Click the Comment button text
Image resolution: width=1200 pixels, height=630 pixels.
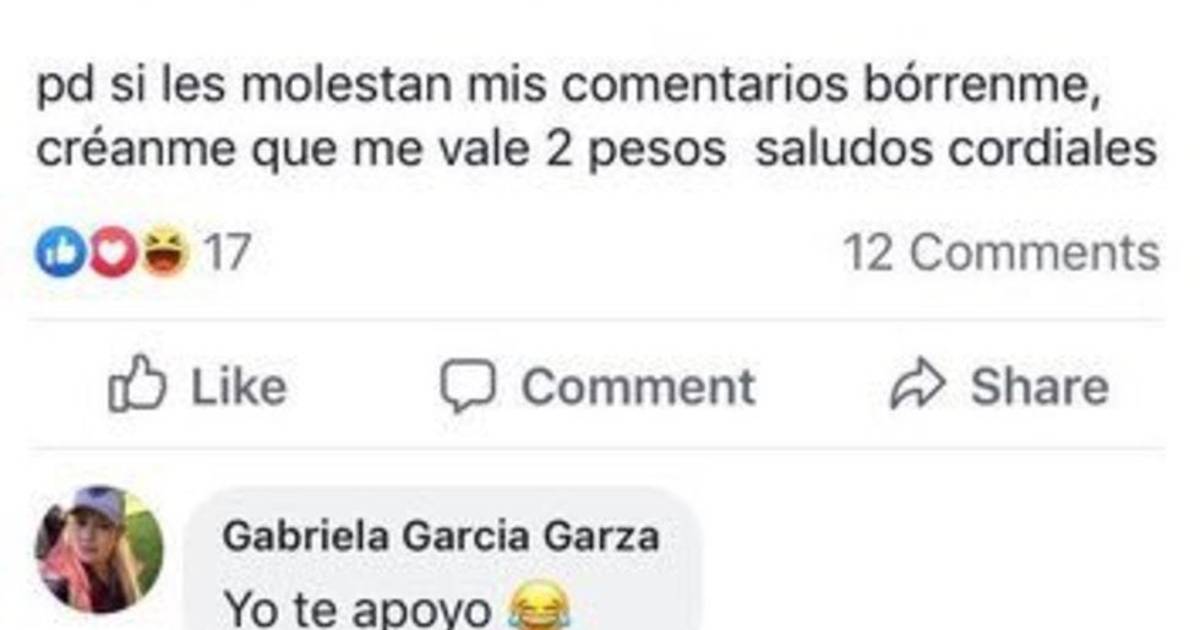(638, 387)
